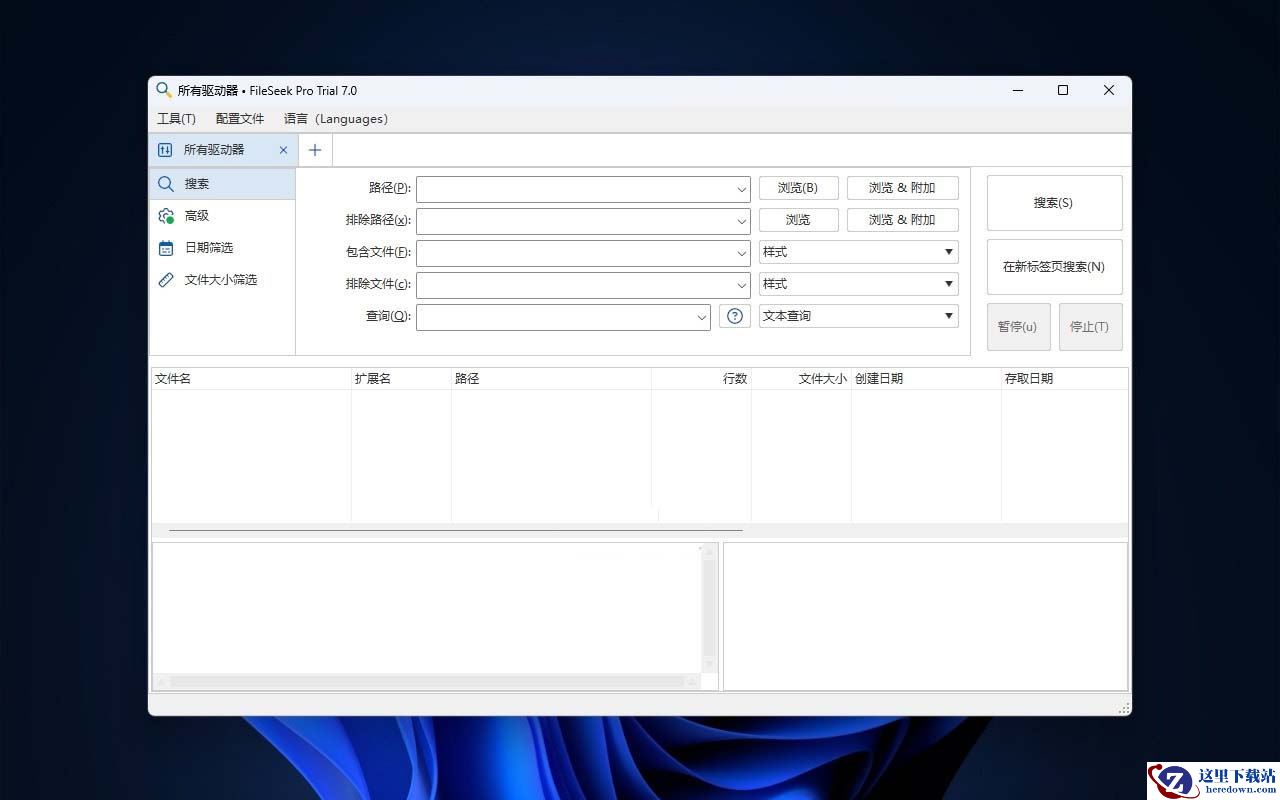
Task: Click the 所有驱动器 tab settings icon
Action: pyautogui.click(x=165, y=150)
